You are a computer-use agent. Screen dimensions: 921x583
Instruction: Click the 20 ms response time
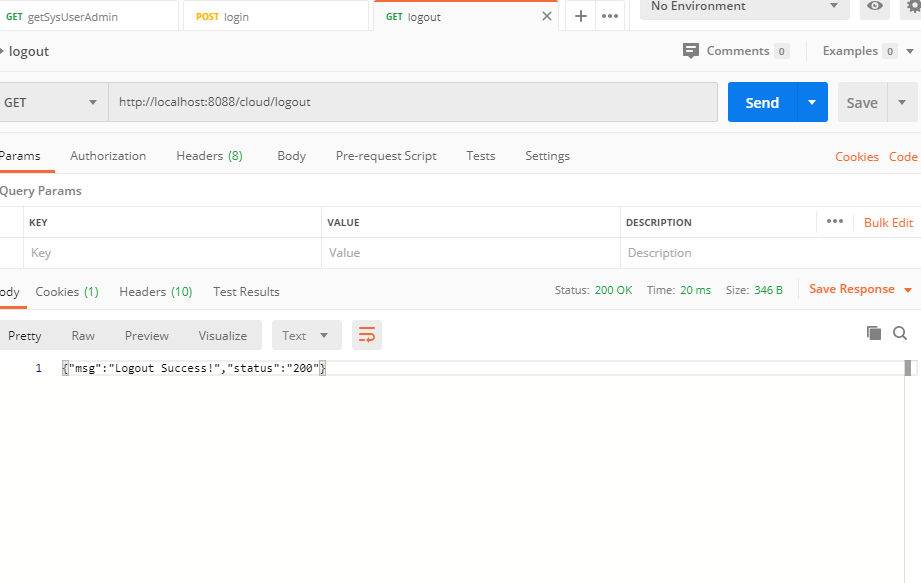click(695, 290)
